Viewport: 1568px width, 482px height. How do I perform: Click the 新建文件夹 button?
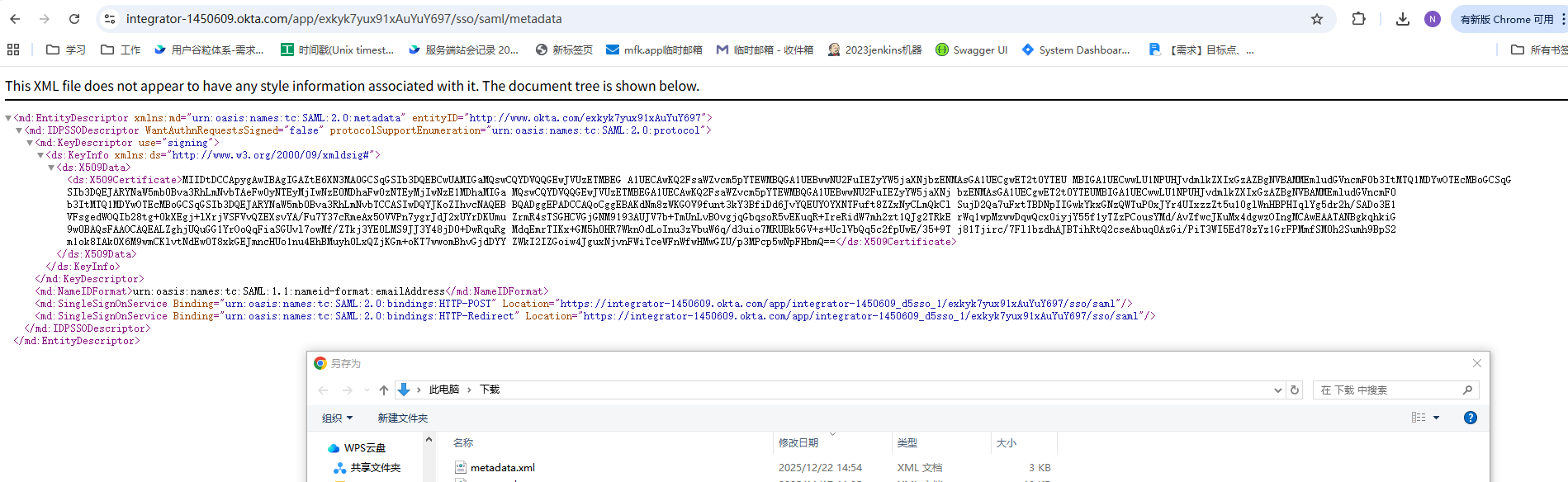[402, 418]
